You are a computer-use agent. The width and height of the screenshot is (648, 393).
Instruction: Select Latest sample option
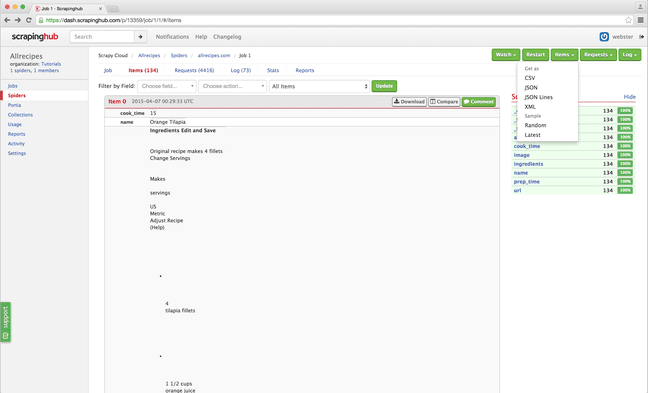[532, 135]
